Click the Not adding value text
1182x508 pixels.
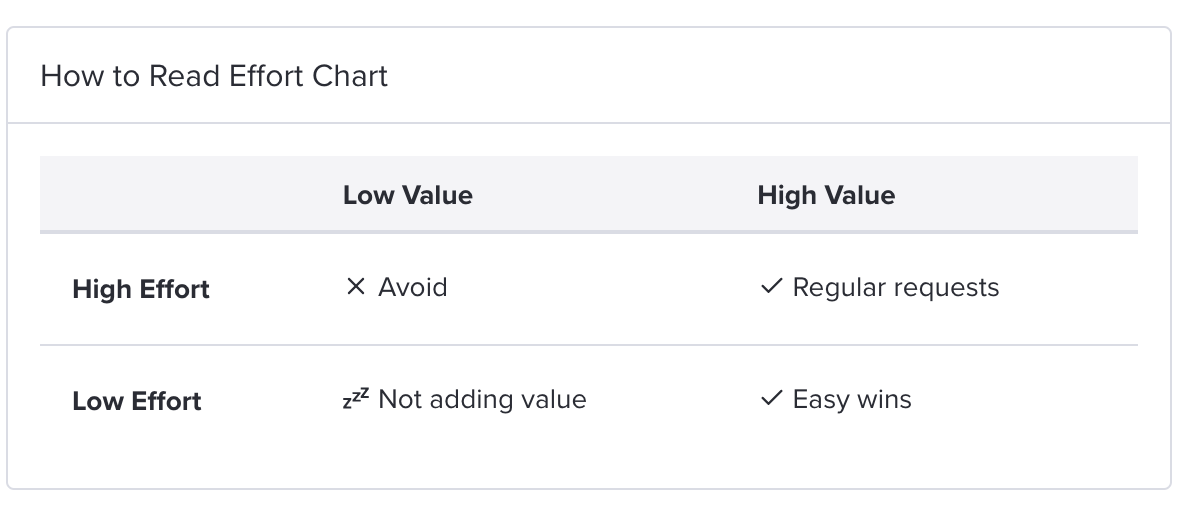point(482,399)
